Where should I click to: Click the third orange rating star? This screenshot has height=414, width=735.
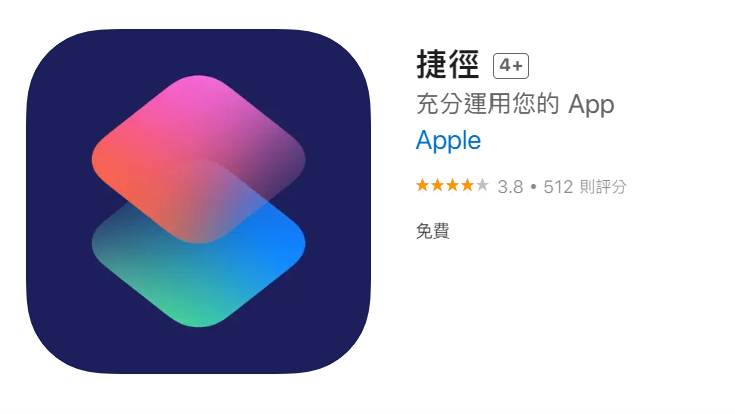coord(452,186)
